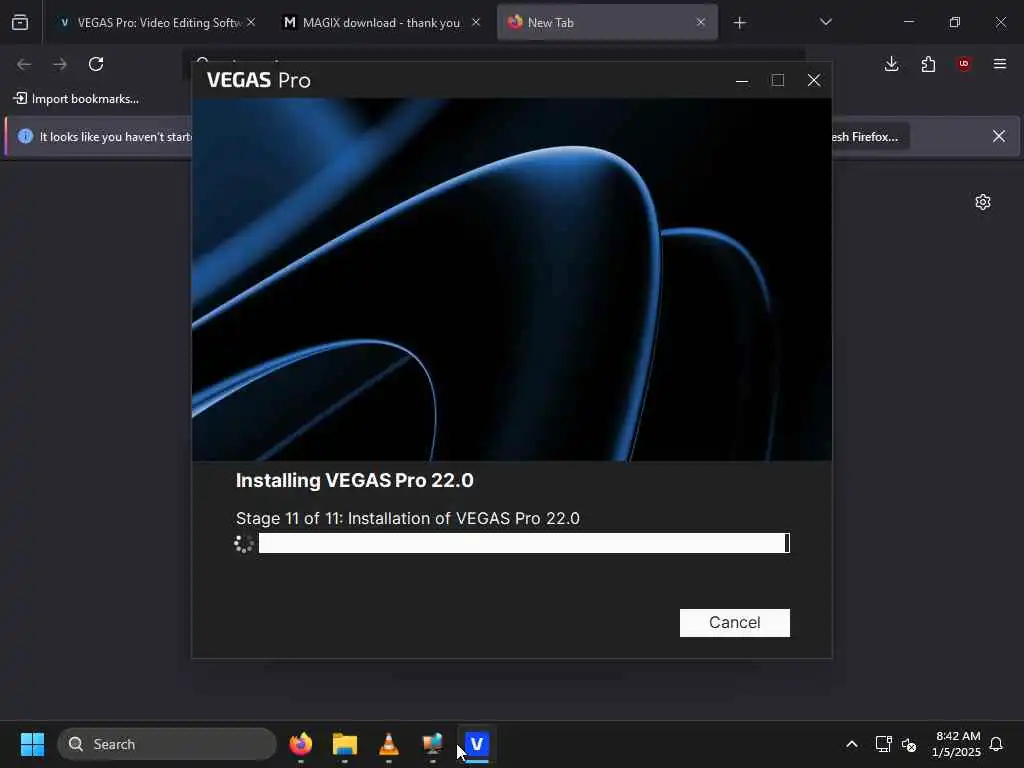This screenshot has height=768, width=1024.
Task: Open a new browser tab with plus
Action: (x=739, y=23)
